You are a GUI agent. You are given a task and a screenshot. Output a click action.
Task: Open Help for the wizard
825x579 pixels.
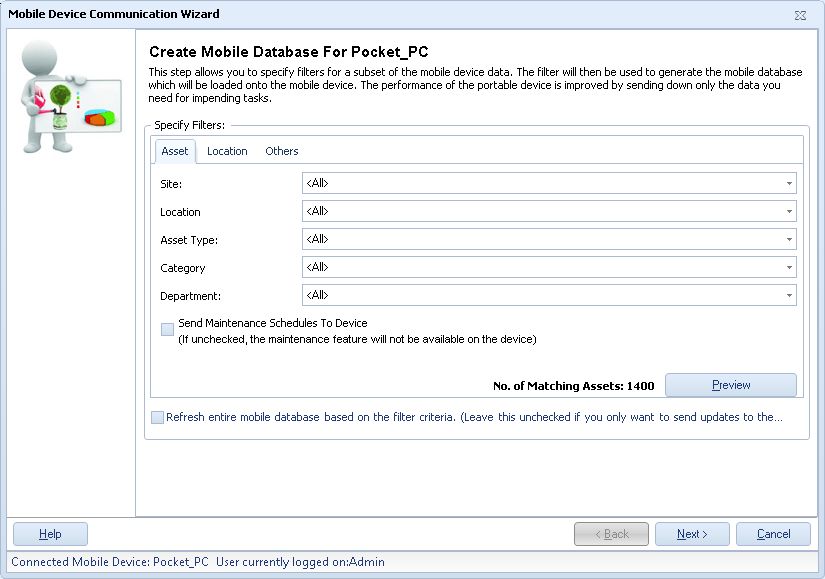[x=50, y=534]
